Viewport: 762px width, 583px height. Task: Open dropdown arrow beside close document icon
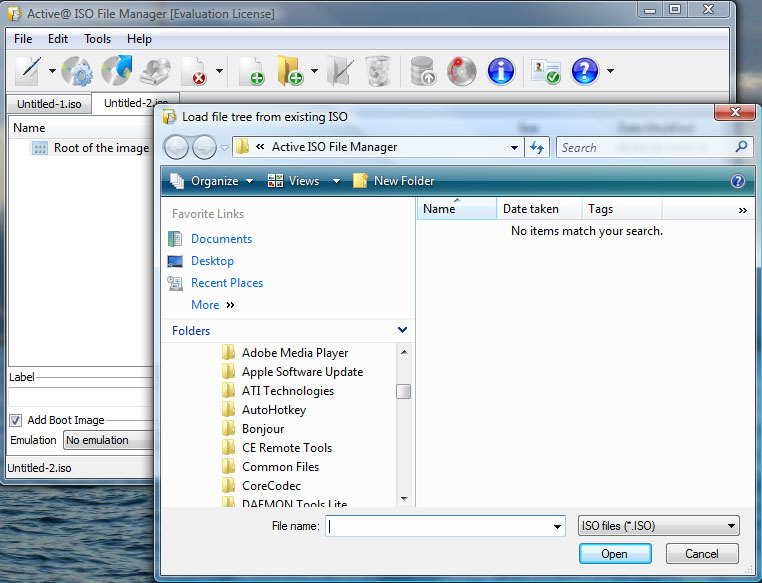click(220, 71)
